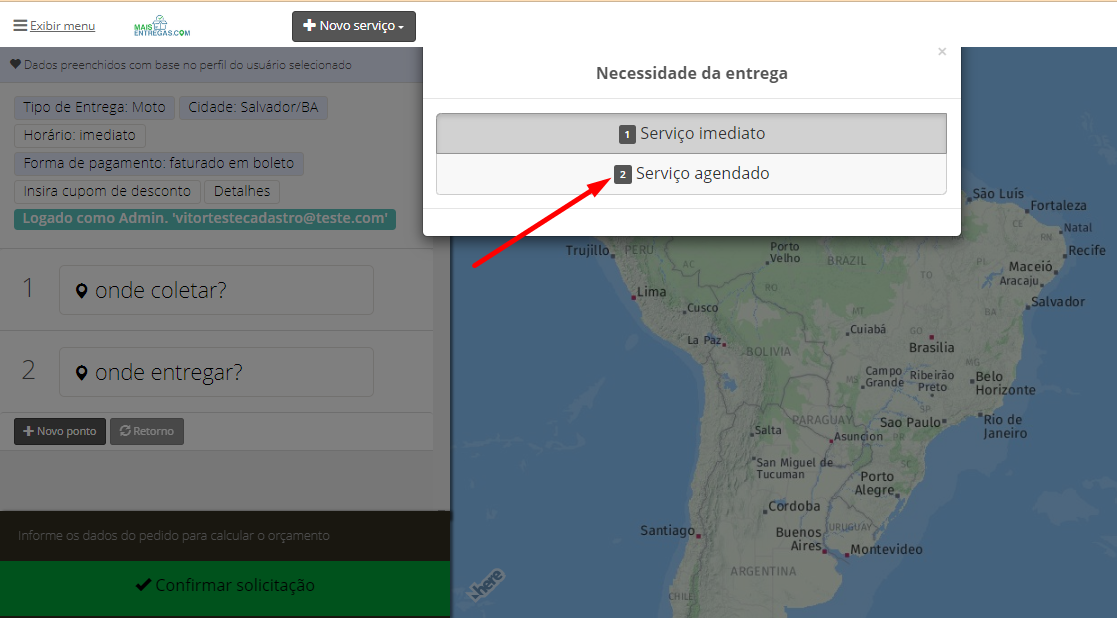The height and width of the screenshot is (618, 1117).
Task: Close the Necessidade da entrega dialog
Action: click(942, 52)
